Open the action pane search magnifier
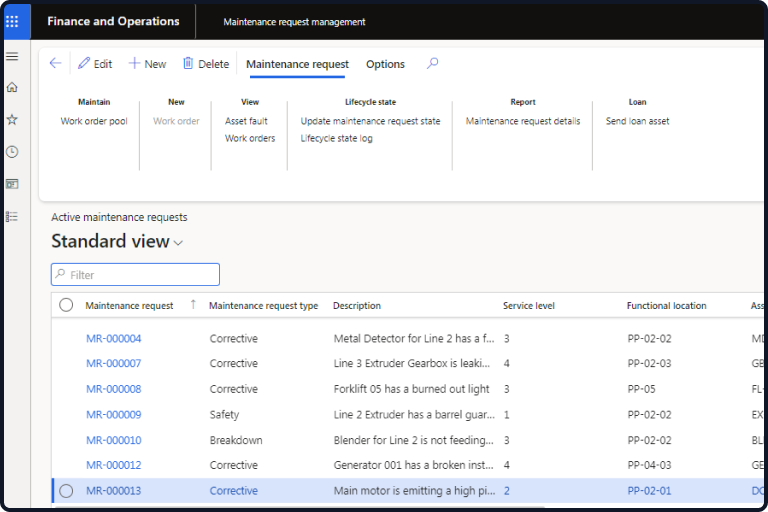768x512 pixels. [x=432, y=64]
